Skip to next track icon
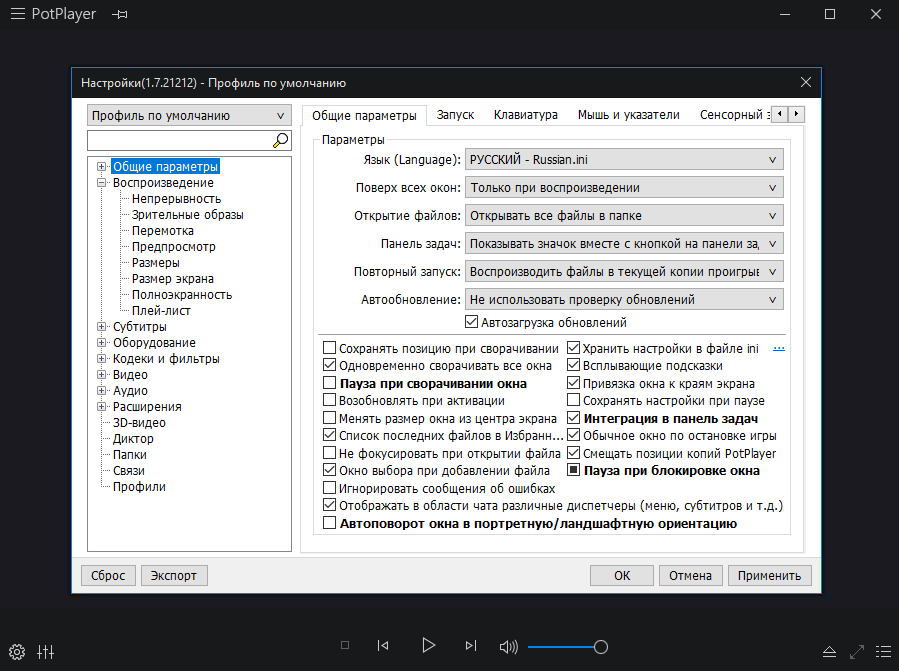 (471, 646)
